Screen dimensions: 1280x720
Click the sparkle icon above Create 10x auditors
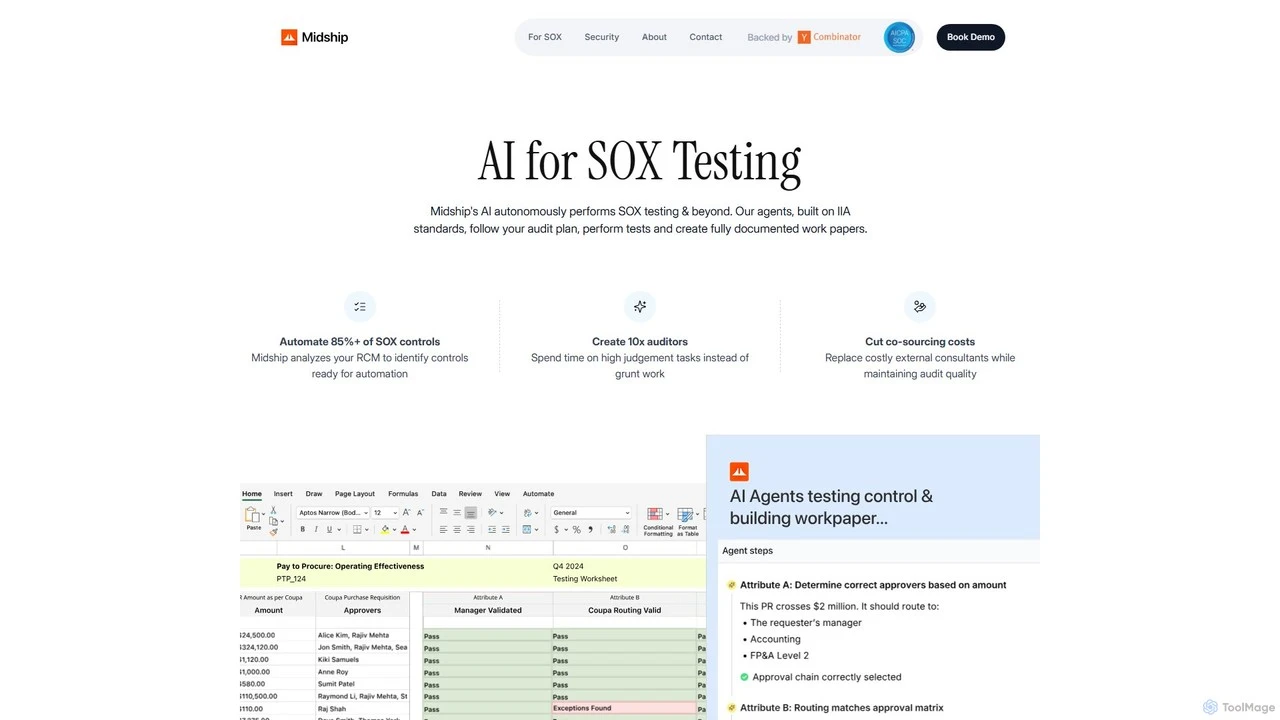pyautogui.click(x=640, y=307)
